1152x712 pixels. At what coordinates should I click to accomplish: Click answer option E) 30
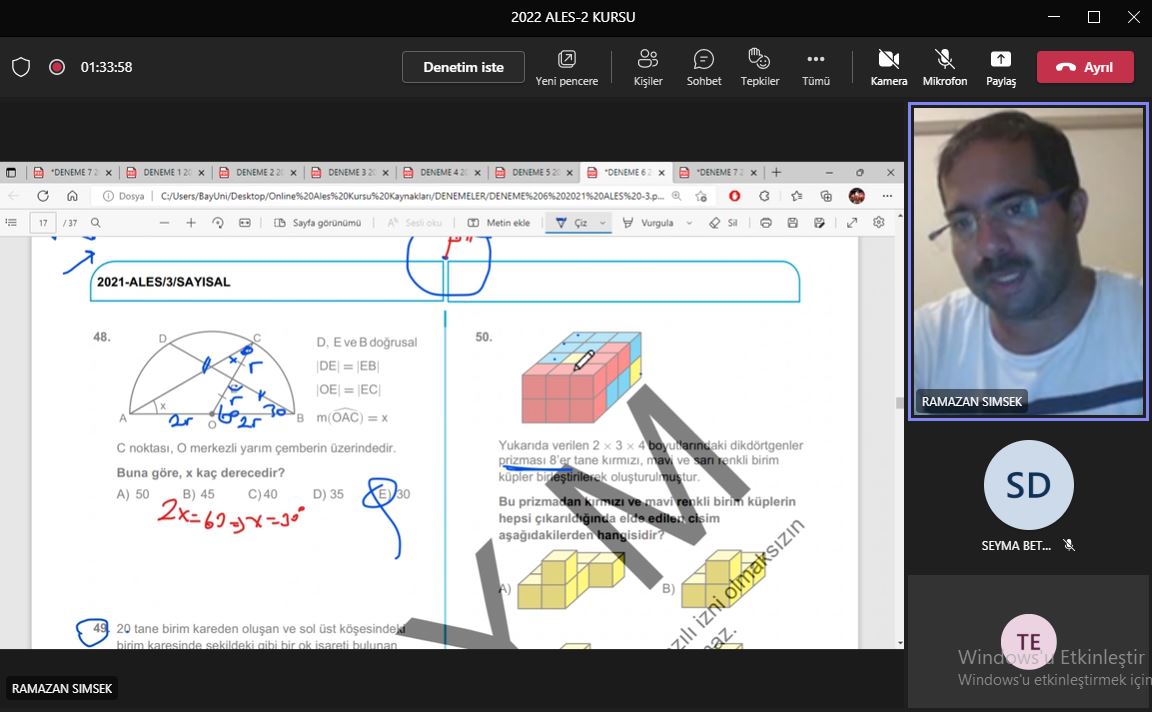click(394, 494)
